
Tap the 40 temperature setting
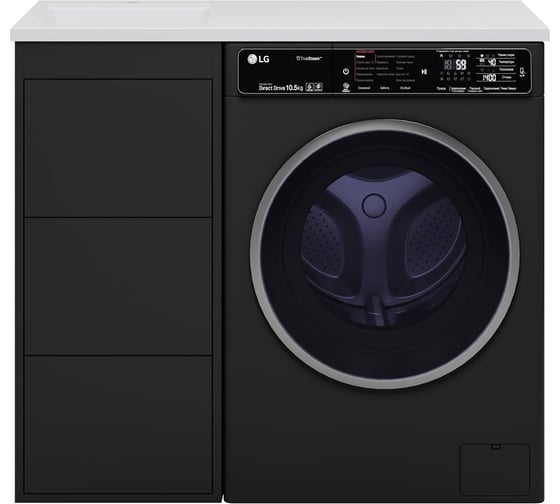pyautogui.click(x=492, y=63)
